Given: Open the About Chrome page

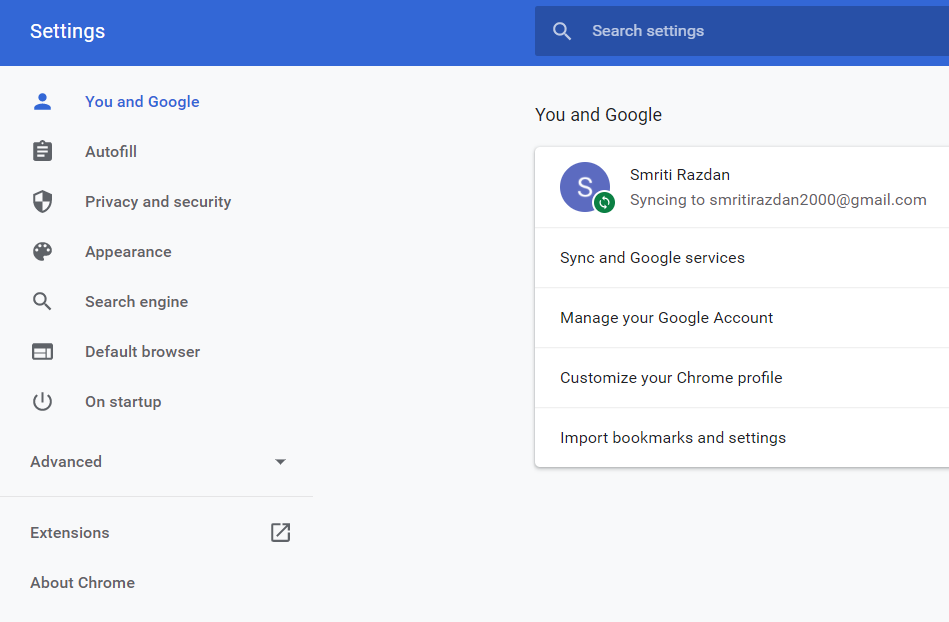Looking at the screenshot, I should click(82, 583).
